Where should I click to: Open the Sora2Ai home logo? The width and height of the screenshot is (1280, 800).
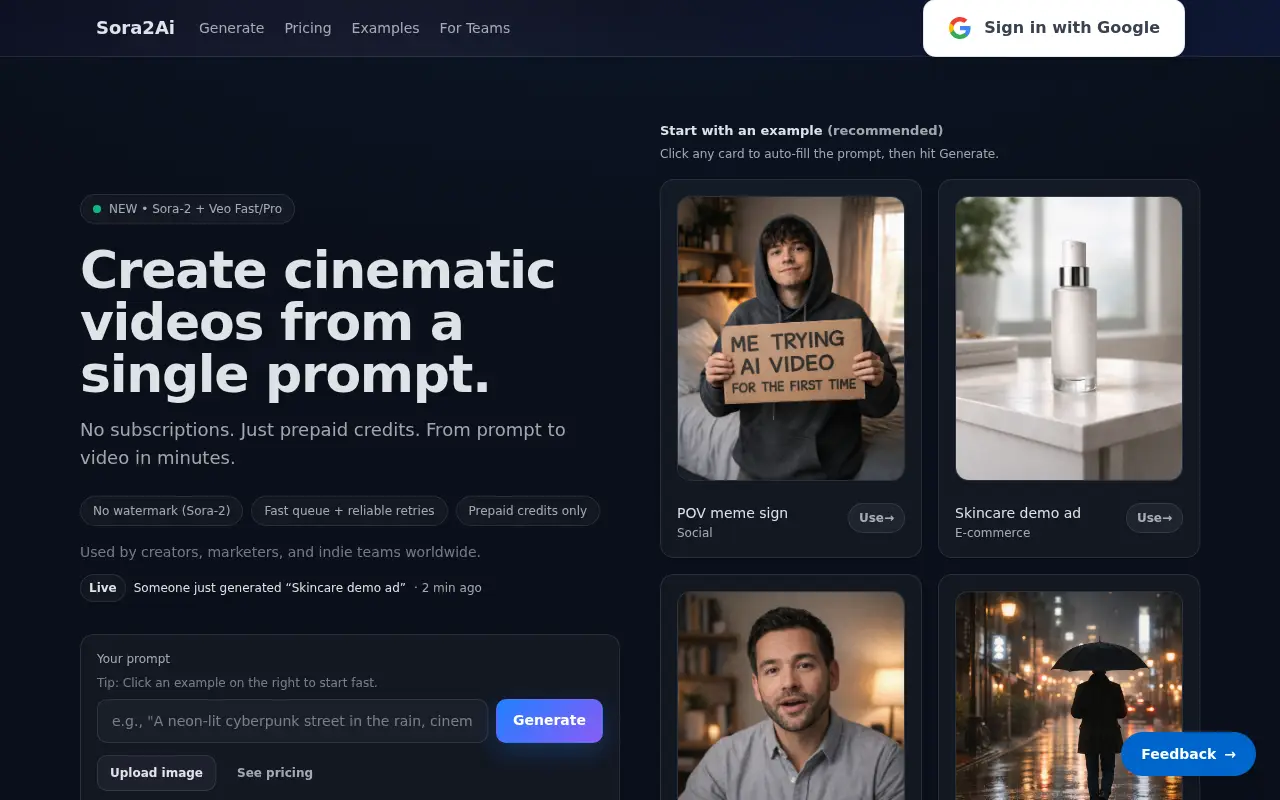(x=135, y=28)
